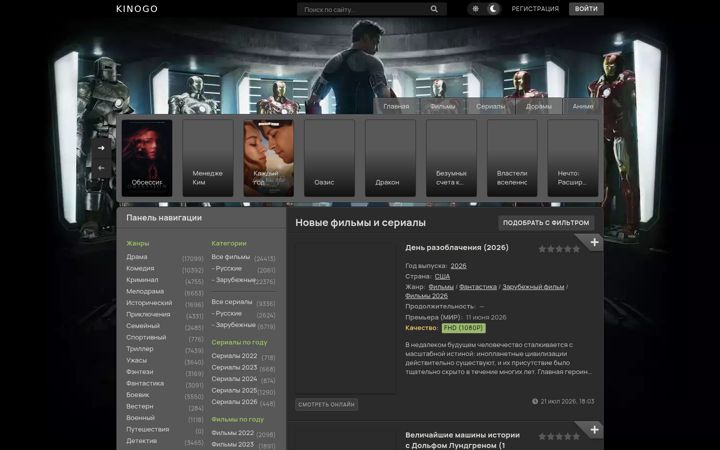Add Величайшие машины истории to bookmarks plus

594,430
